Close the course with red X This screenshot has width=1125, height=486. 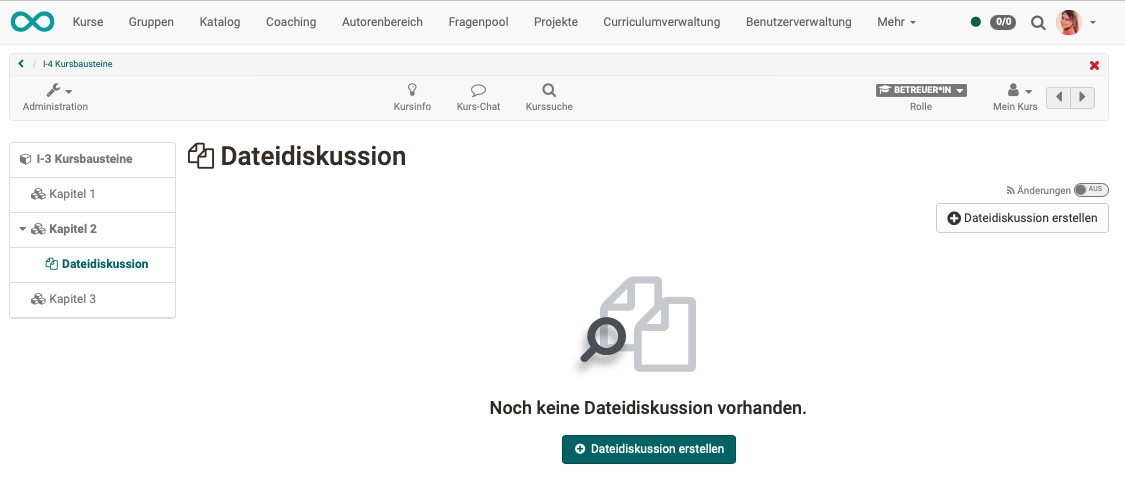tap(1094, 65)
